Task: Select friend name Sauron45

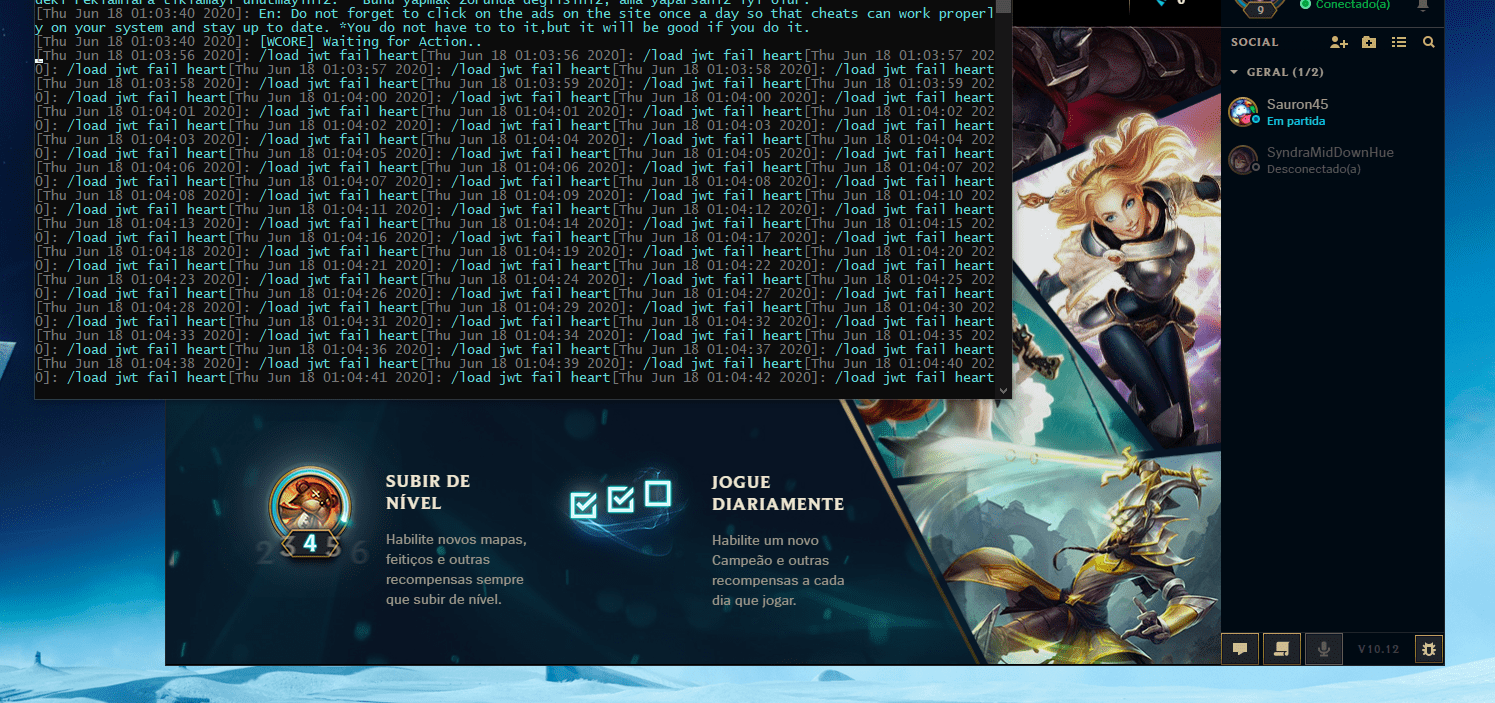Action: pyautogui.click(x=1297, y=104)
